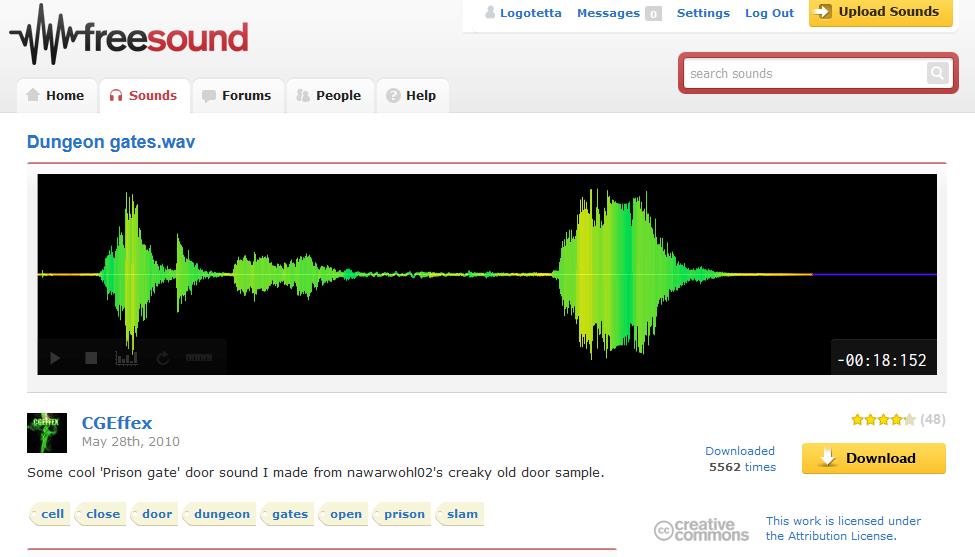Seek to middle of the waveform
The height and width of the screenshot is (557, 975).
487,273
